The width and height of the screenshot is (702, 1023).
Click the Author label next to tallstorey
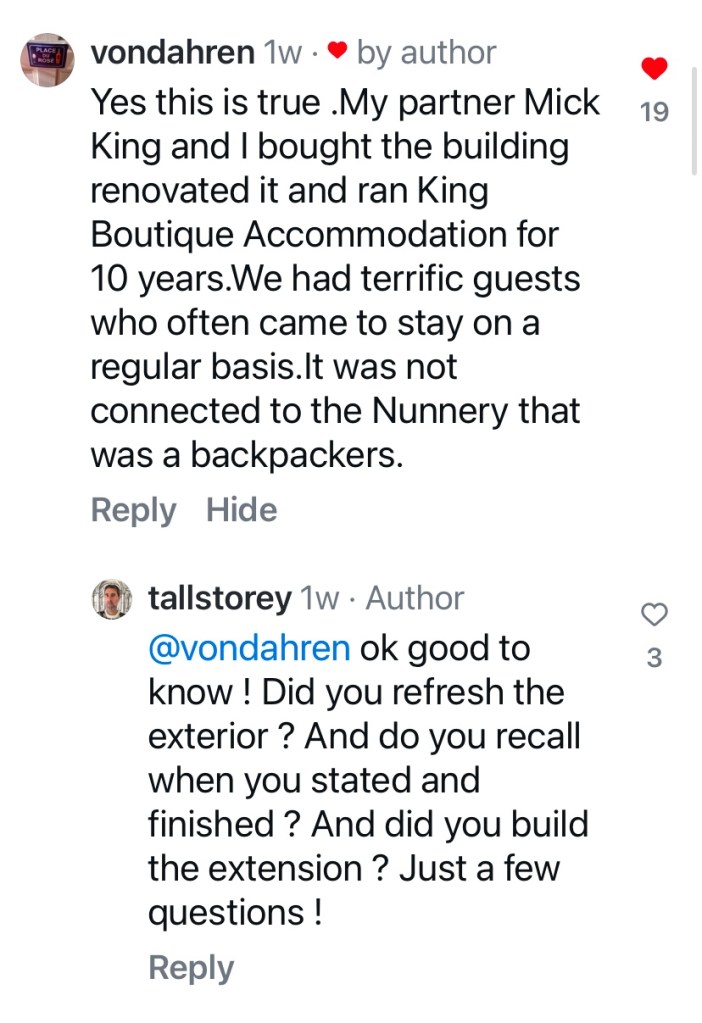(x=415, y=599)
